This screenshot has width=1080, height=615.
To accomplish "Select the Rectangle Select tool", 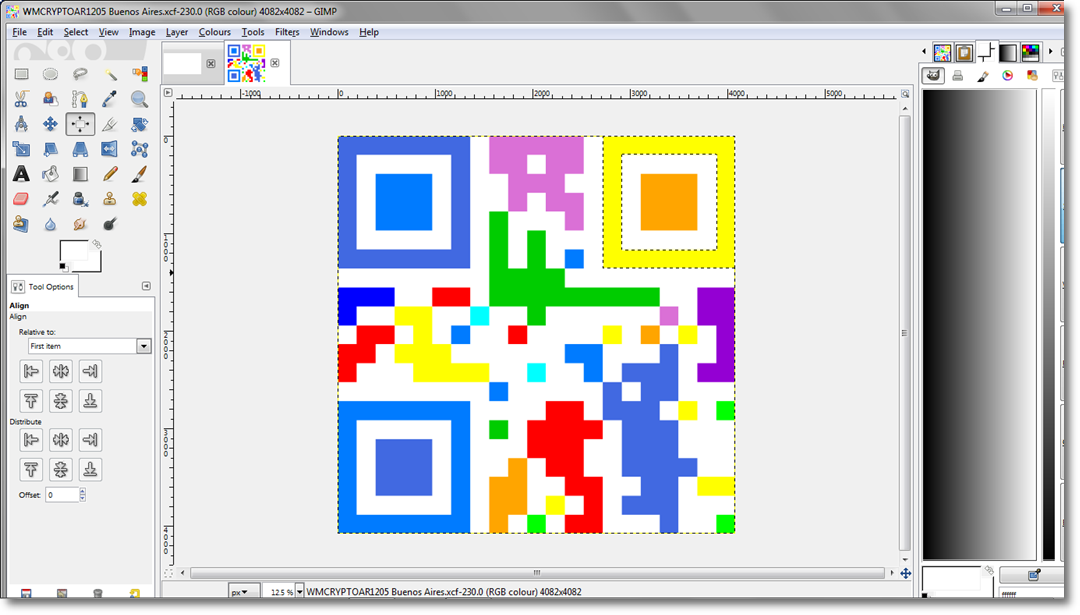I will tap(21, 74).
